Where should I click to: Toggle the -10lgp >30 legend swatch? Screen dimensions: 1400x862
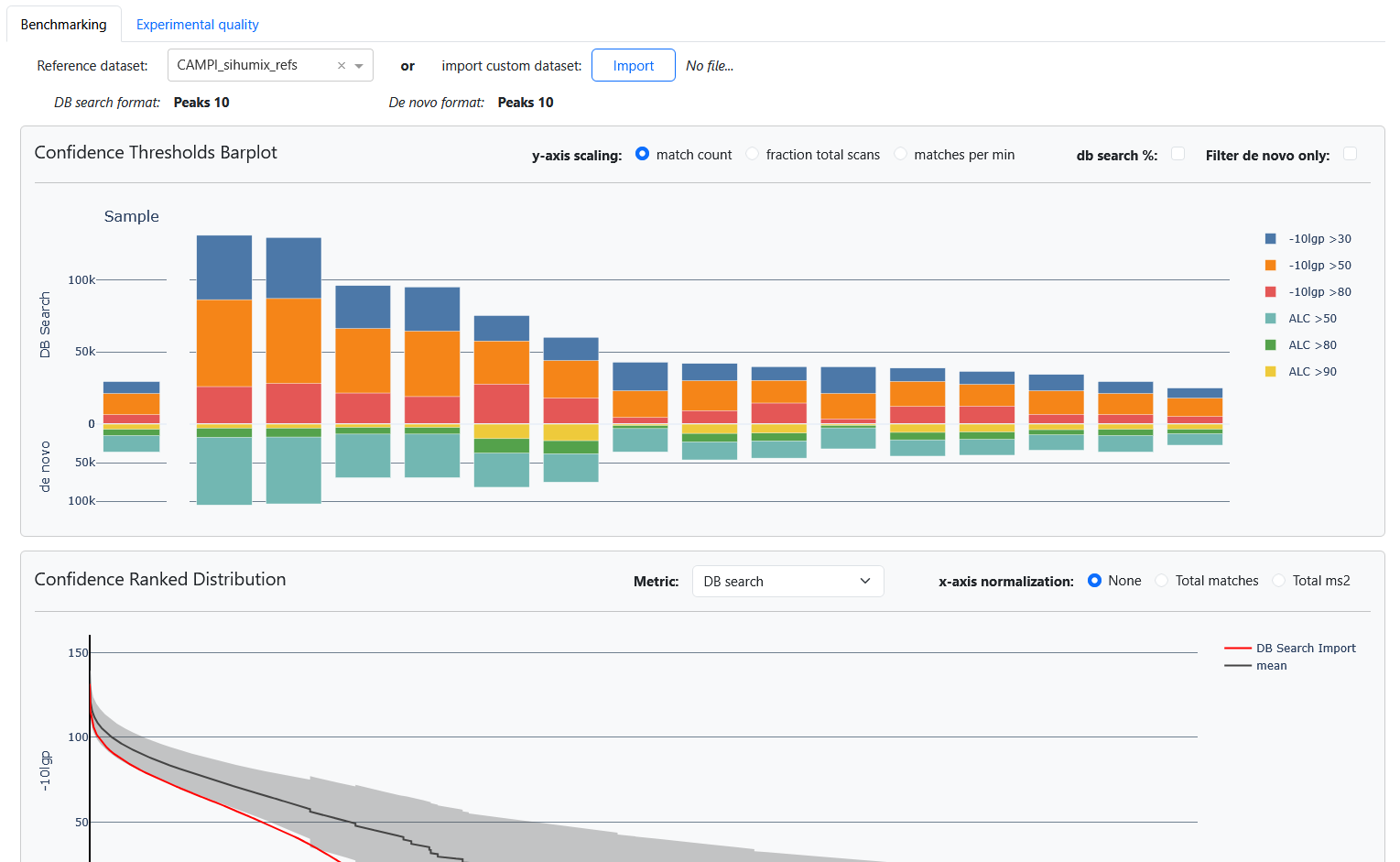[1271, 239]
